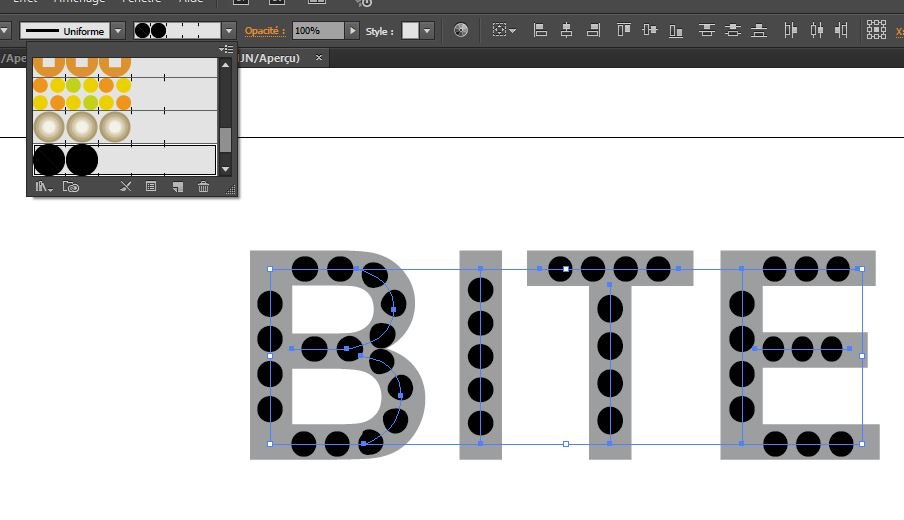904x520 pixels.
Task: Click the Remove Brush Stroke icon
Action: 126,186
